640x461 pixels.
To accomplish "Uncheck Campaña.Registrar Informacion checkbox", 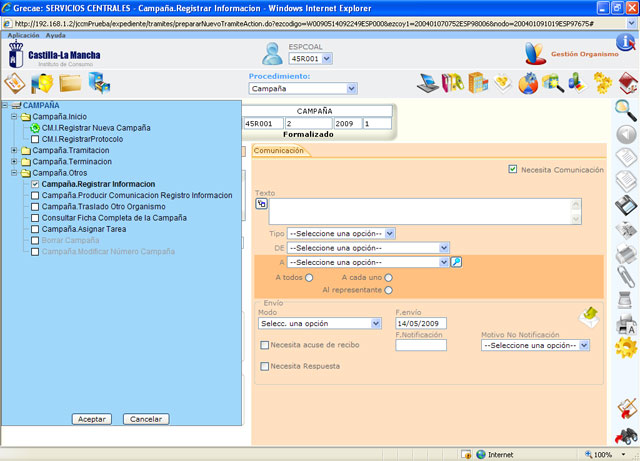I will point(35,184).
